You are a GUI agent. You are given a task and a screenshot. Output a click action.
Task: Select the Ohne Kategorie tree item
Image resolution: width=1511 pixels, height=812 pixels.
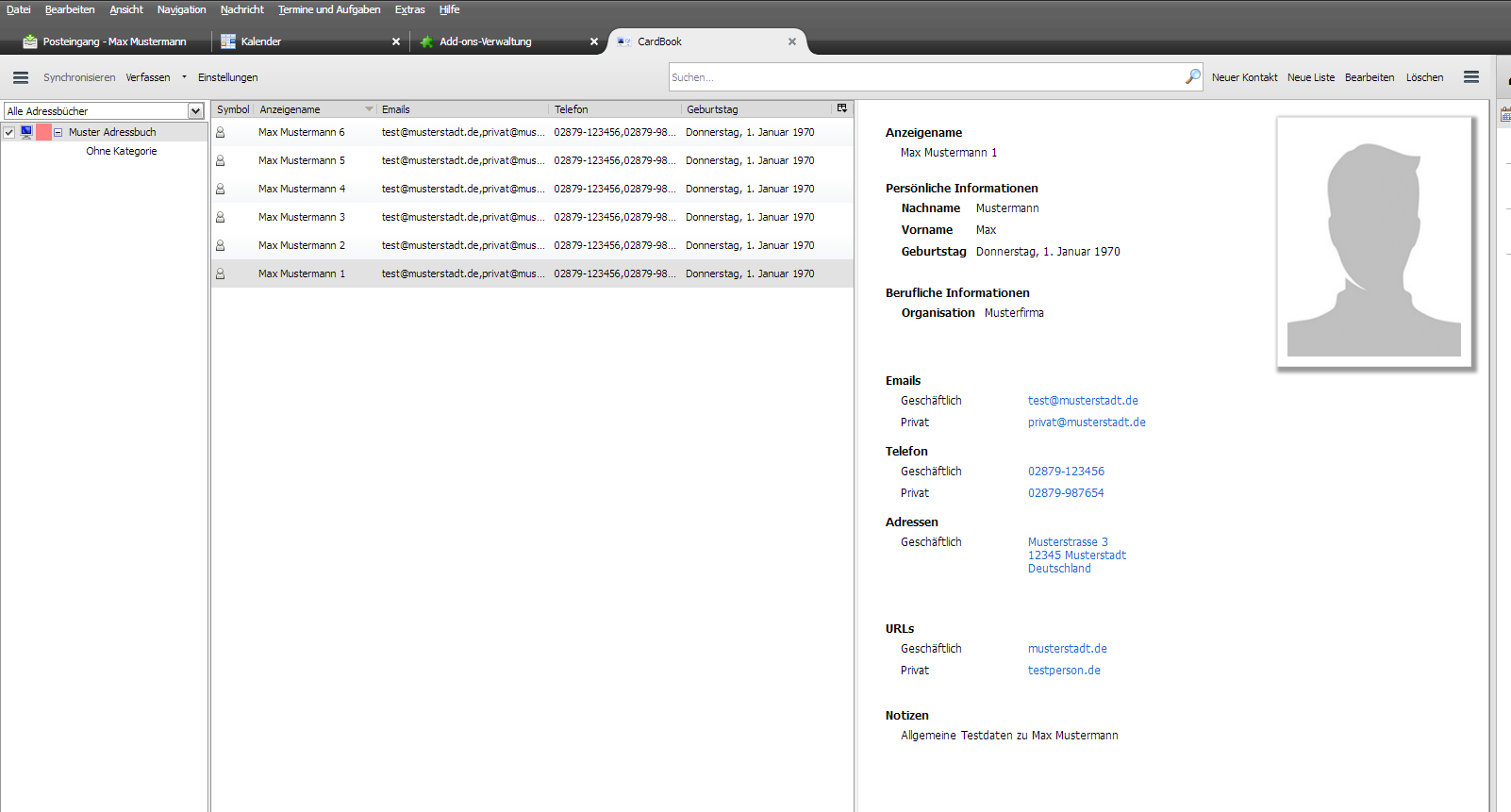[122, 151]
